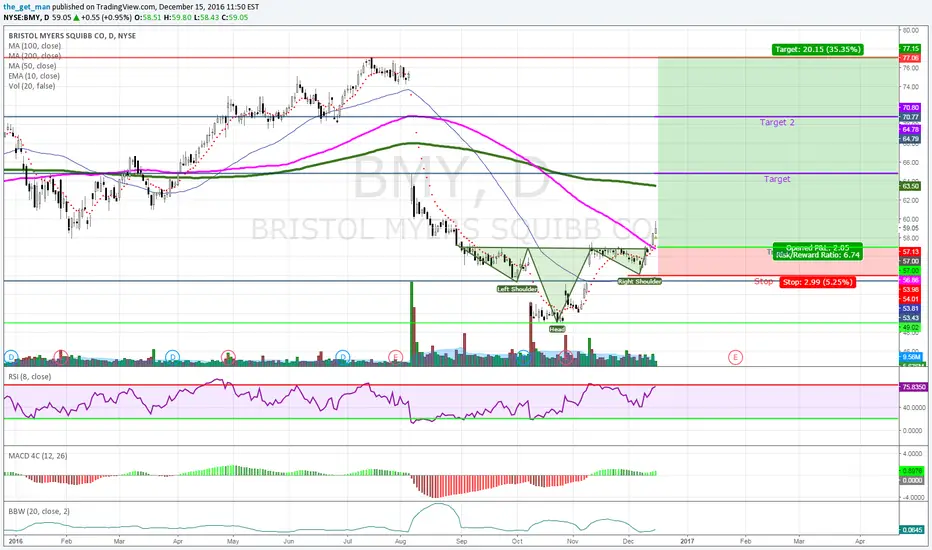Image resolution: width=932 pixels, height=550 pixels.
Task: Select the purple 'Target 2' line label
Action: (777, 122)
